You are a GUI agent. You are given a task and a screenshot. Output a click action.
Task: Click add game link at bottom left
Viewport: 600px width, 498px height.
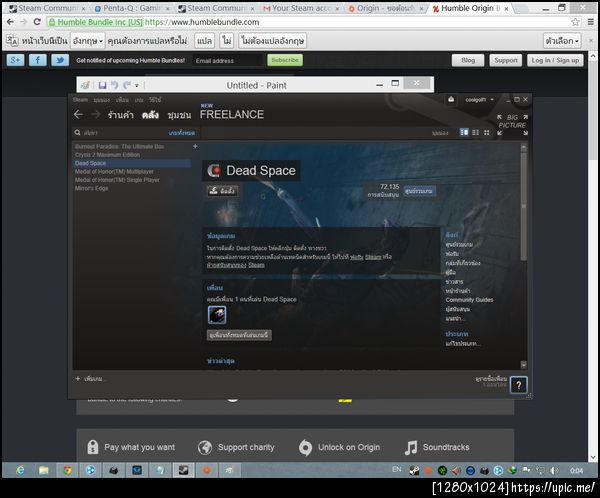(x=90, y=379)
